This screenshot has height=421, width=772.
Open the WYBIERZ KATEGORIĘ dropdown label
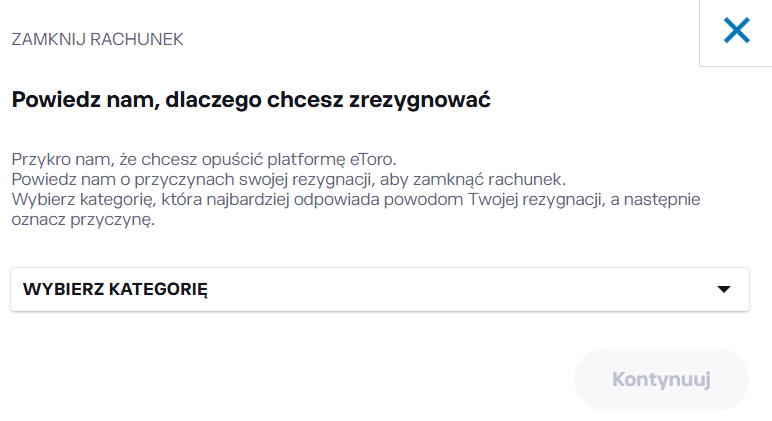115,290
